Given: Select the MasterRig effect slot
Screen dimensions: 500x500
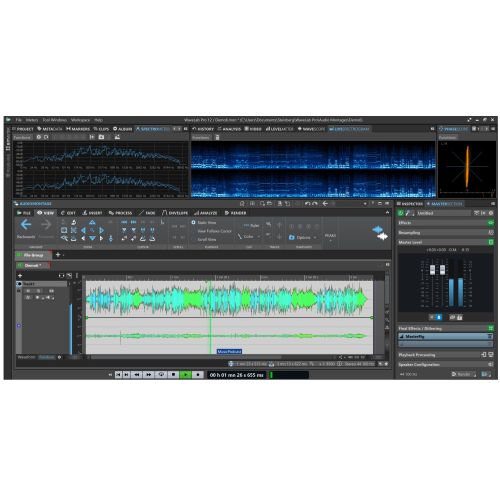Looking at the screenshot, I should (445, 337).
